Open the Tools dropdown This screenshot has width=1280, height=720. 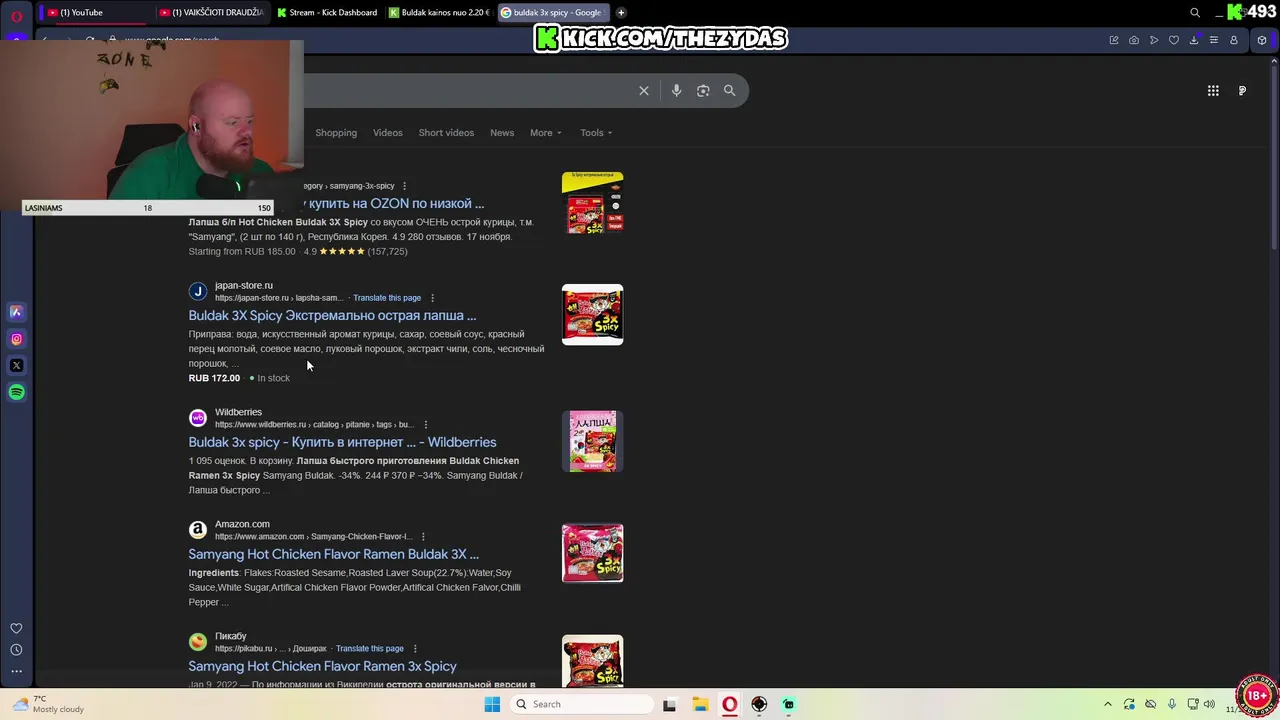tap(596, 133)
